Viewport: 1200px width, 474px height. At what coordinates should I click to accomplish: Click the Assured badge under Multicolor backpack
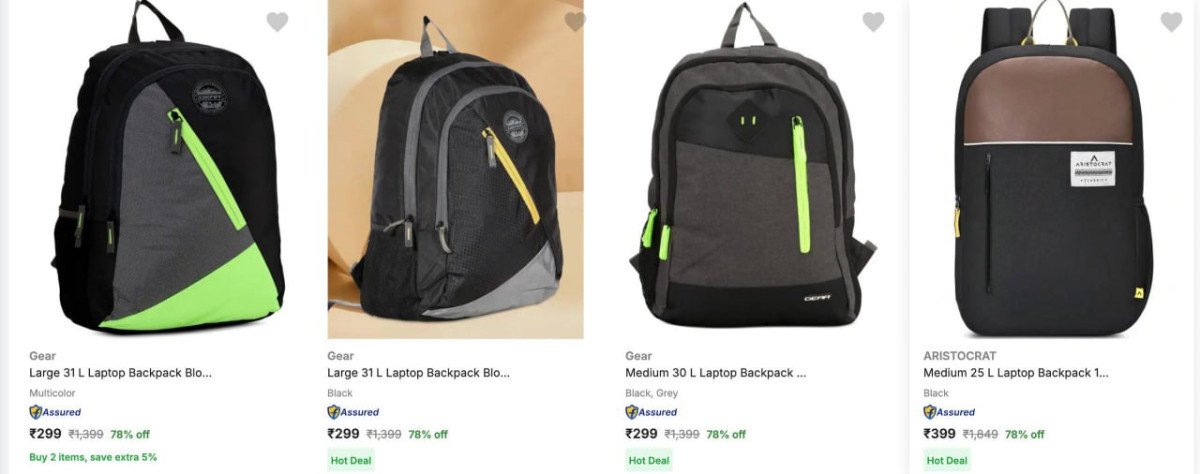[x=55, y=412]
